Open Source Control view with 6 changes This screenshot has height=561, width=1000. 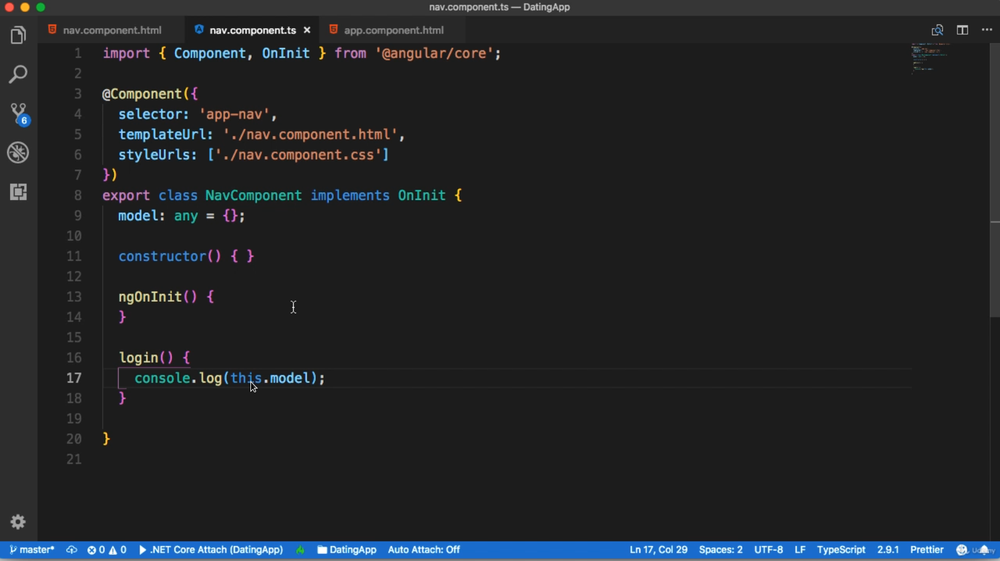coord(18,113)
